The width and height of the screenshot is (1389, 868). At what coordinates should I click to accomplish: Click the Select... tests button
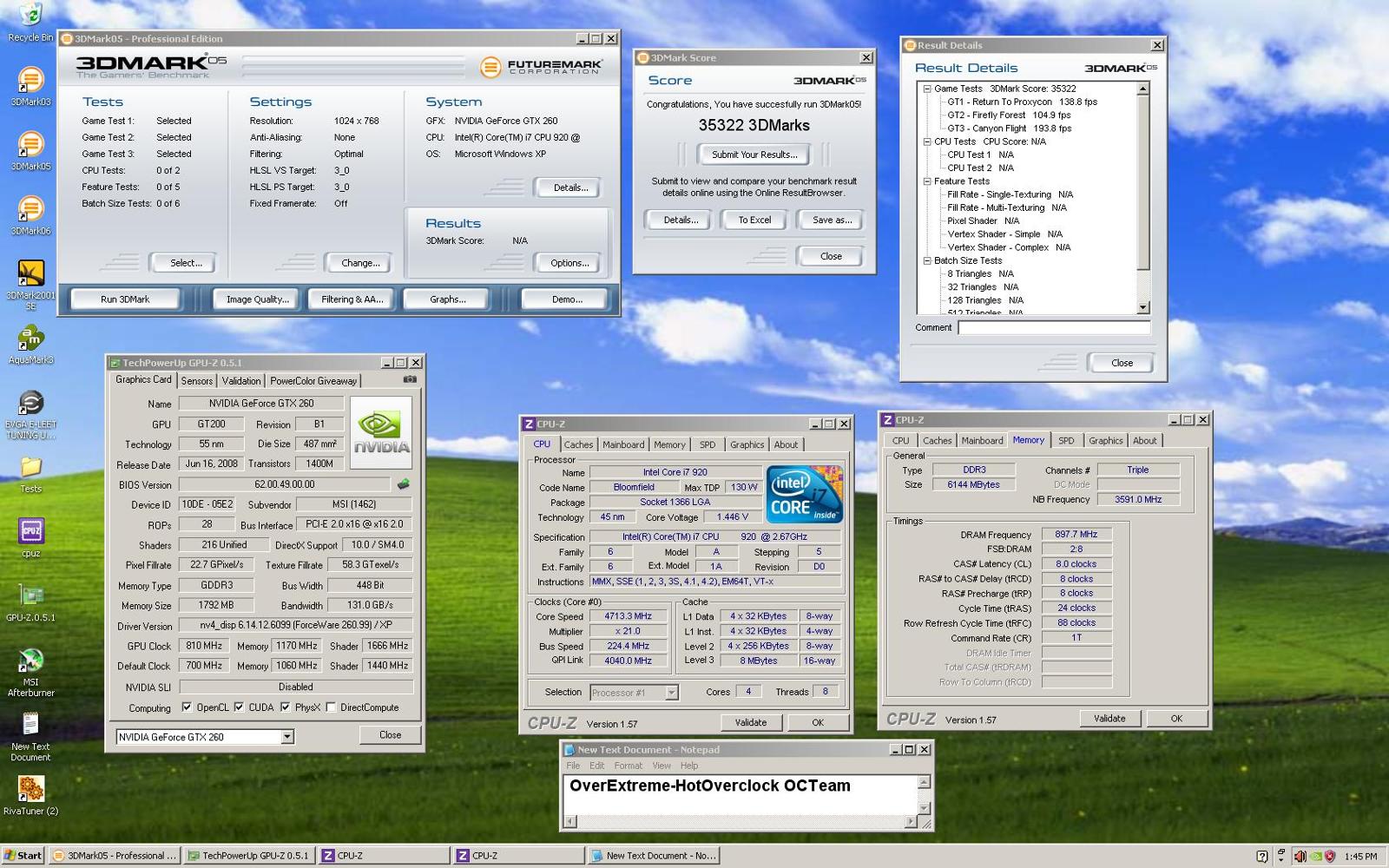point(186,263)
